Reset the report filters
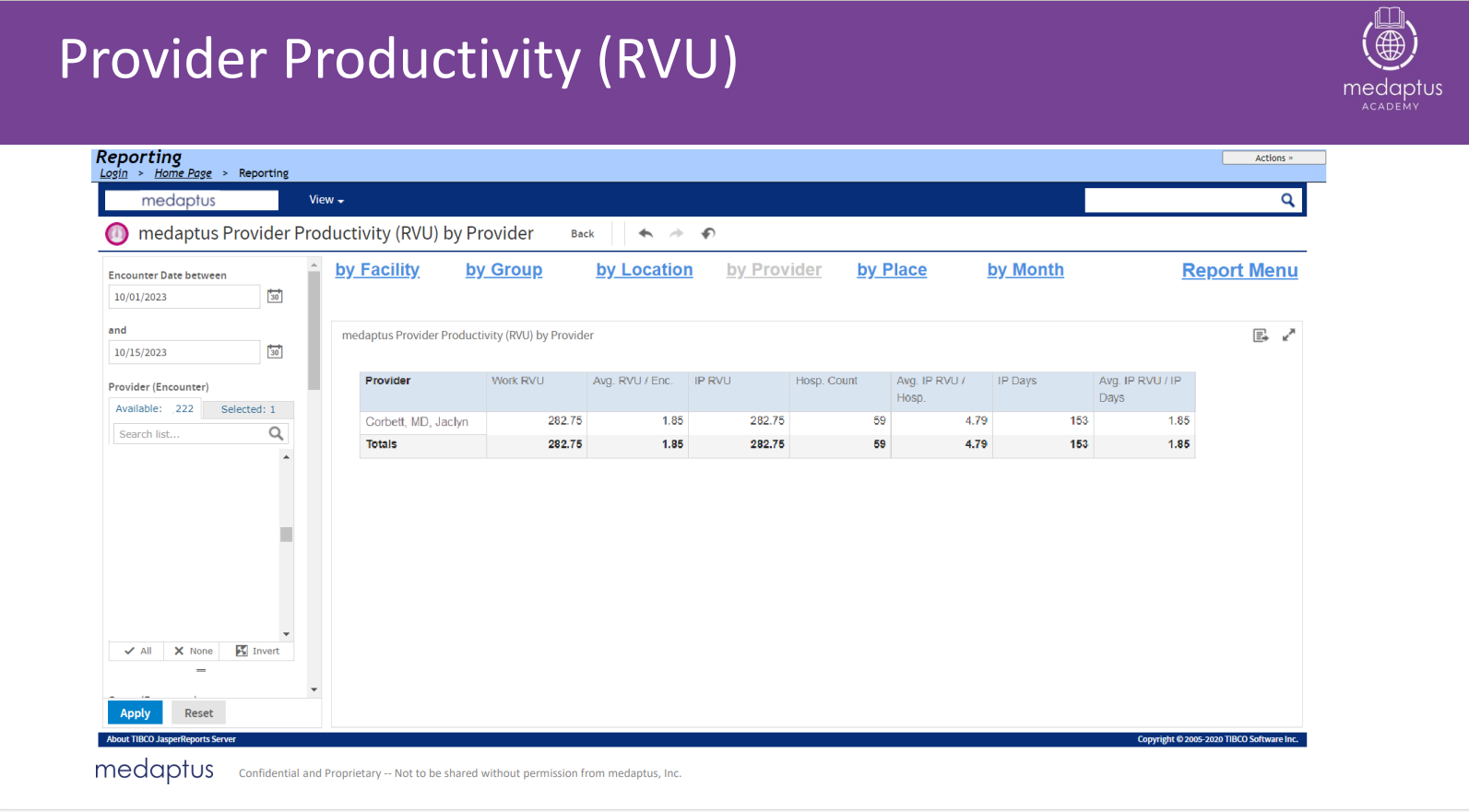Image resolution: width=1469 pixels, height=812 pixels. click(198, 713)
